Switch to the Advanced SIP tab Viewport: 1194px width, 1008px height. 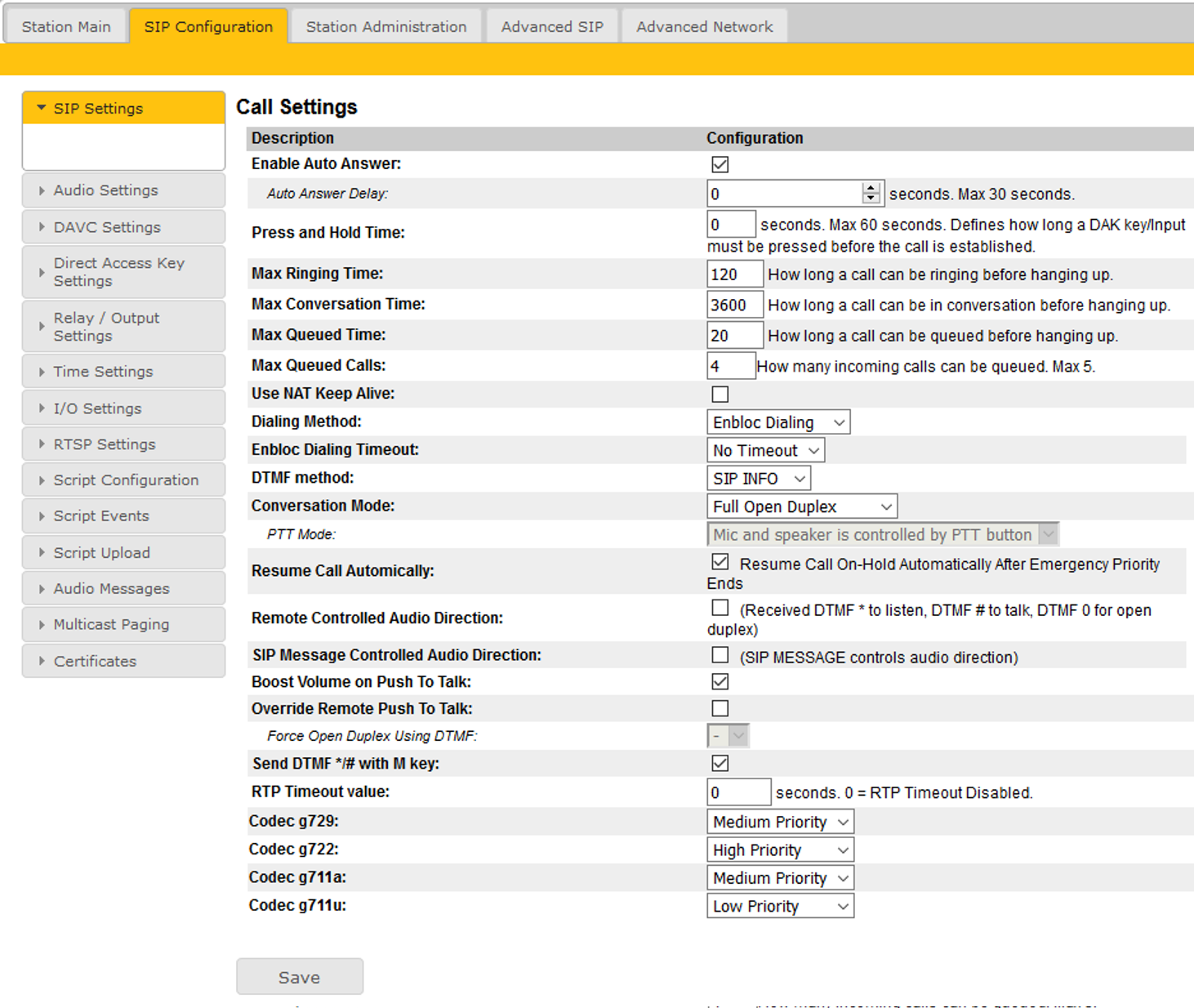pyautogui.click(x=552, y=26)
